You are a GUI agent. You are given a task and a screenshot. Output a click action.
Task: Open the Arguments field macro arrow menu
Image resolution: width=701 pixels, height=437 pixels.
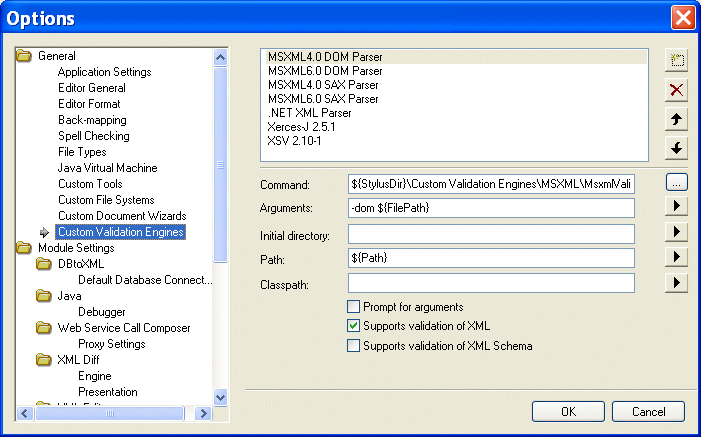(x=677, y=208)
